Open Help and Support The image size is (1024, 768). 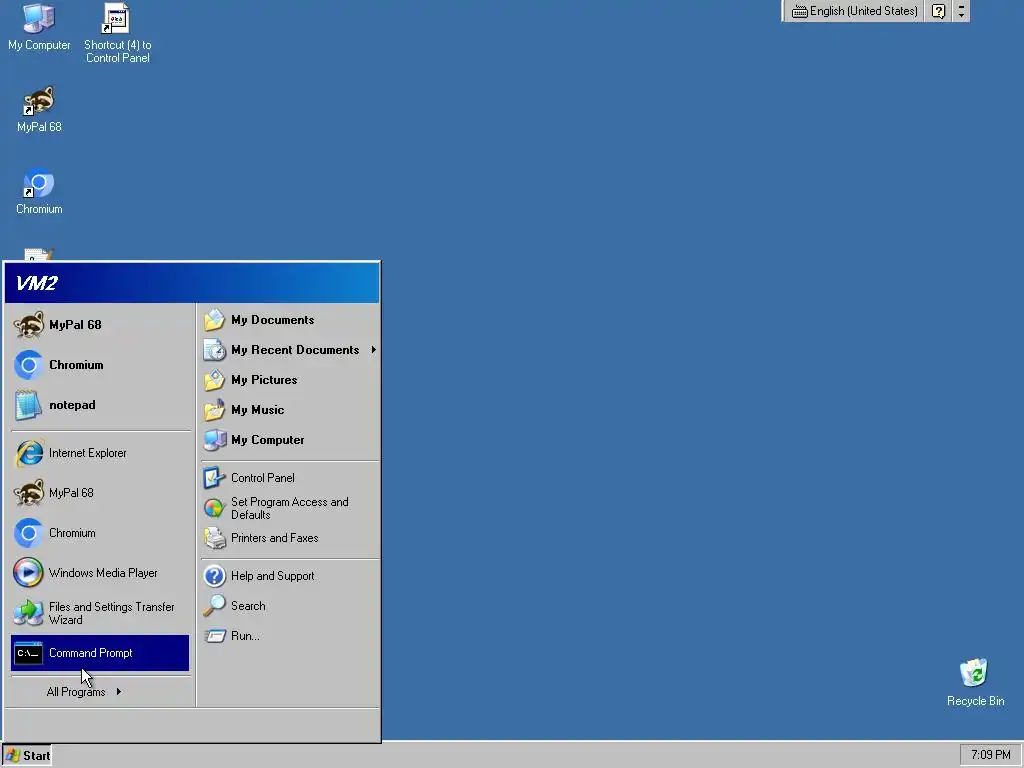290,576
